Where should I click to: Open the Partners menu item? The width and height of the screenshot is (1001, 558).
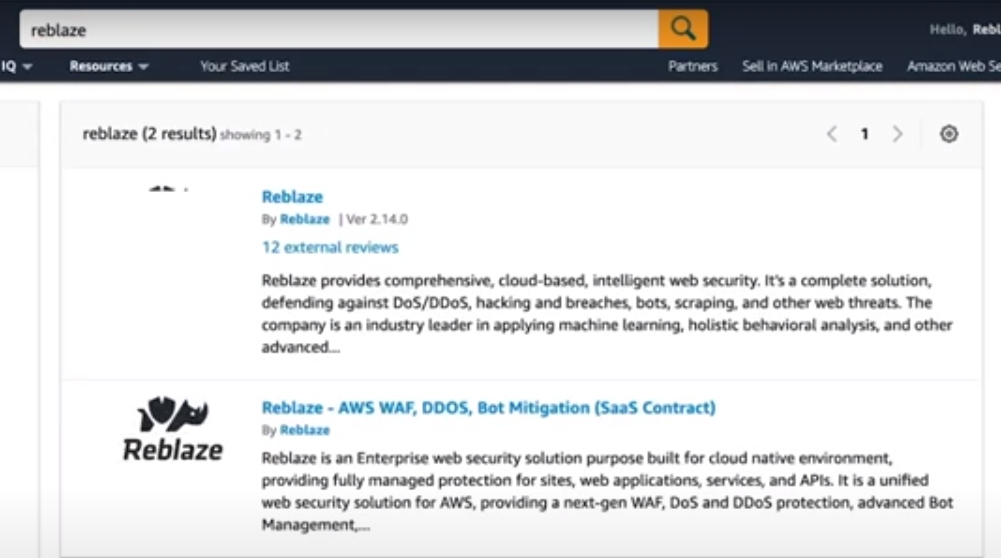point(693,66)
